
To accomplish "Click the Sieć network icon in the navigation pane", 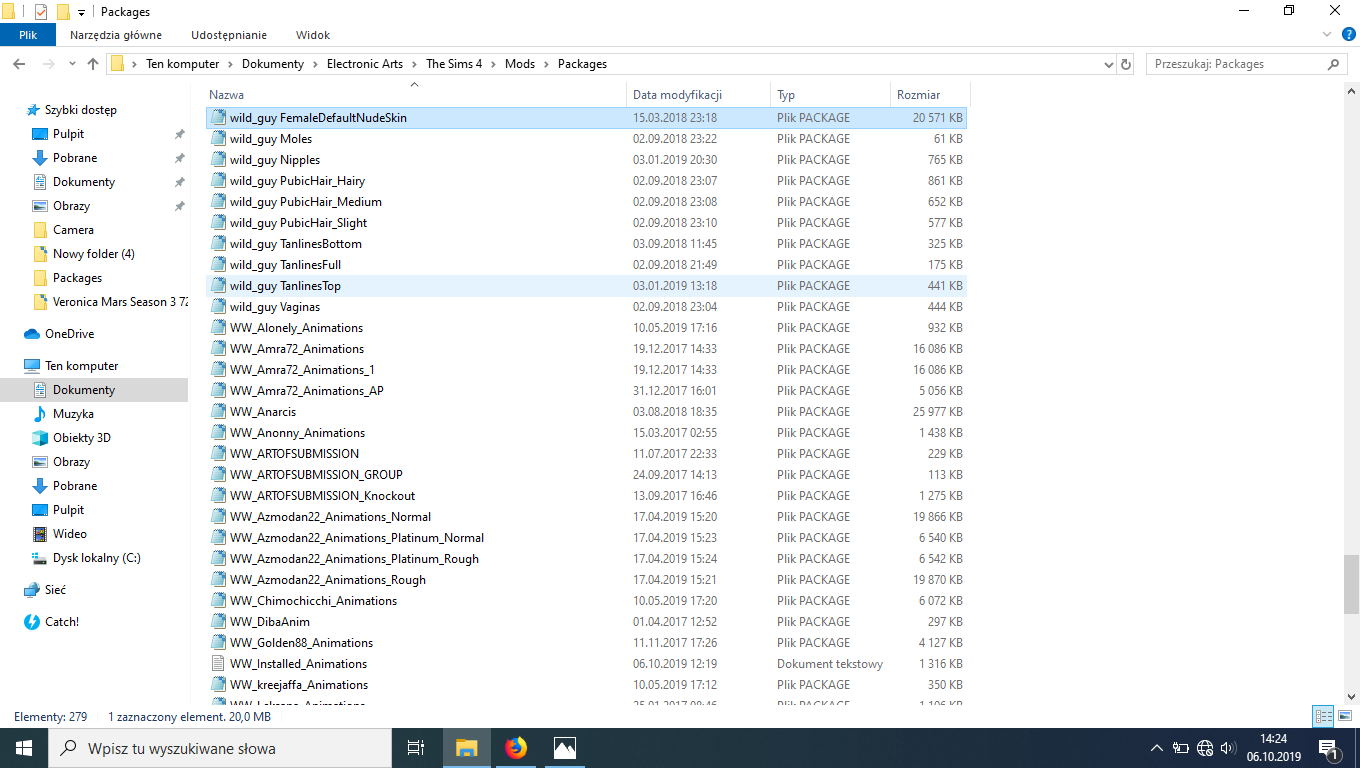I will pyautogui.click(x=32, y=590).
